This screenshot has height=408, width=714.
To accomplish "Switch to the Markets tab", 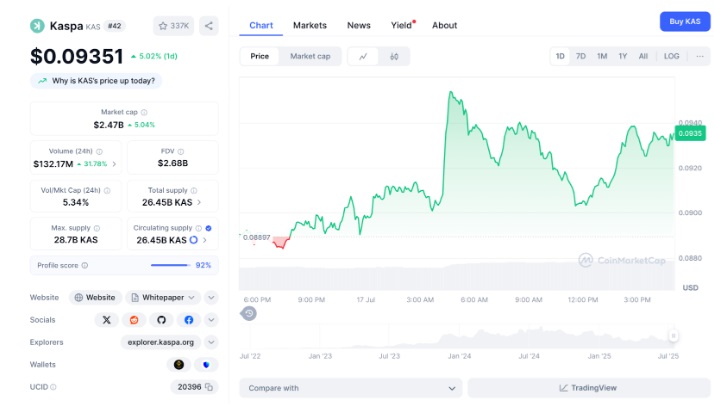I will 309,25.
